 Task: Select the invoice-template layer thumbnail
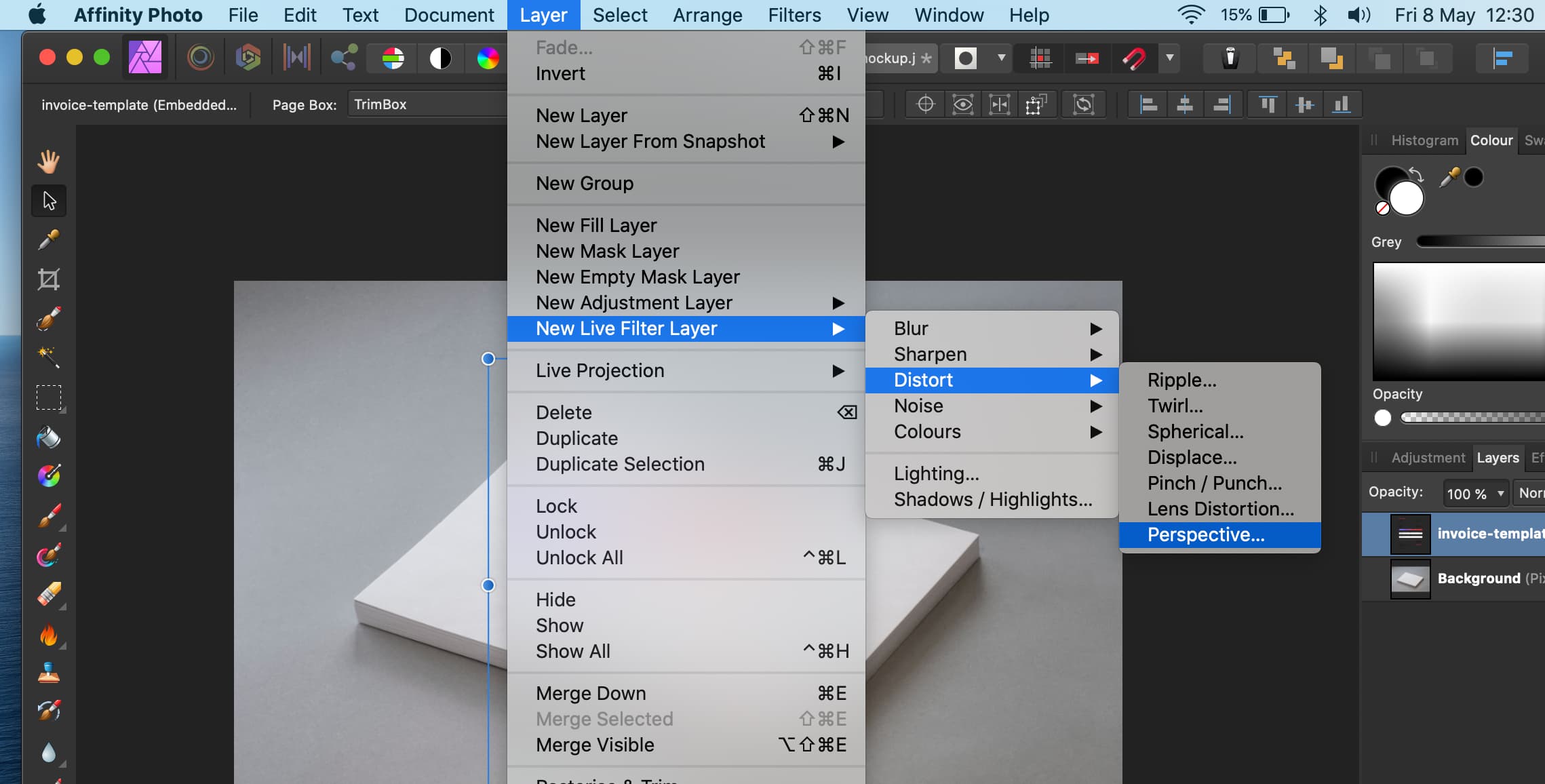(1411, 534)
